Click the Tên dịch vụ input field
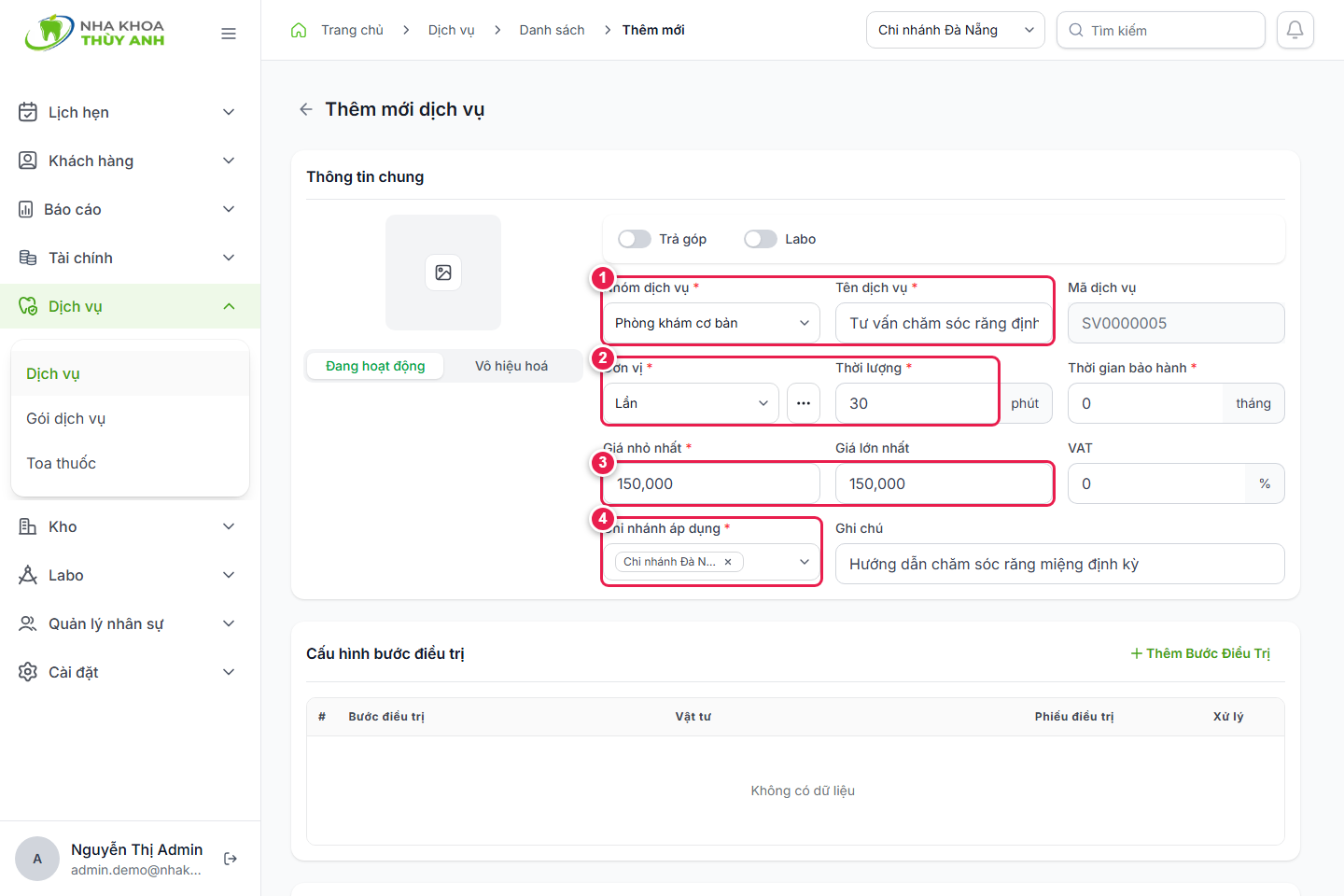Viewport: 1344px width, 896px height. 944,323
